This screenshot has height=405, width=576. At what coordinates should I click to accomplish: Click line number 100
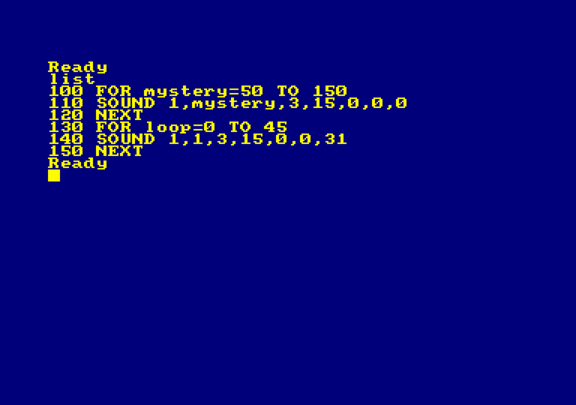(x=66, y=91)
